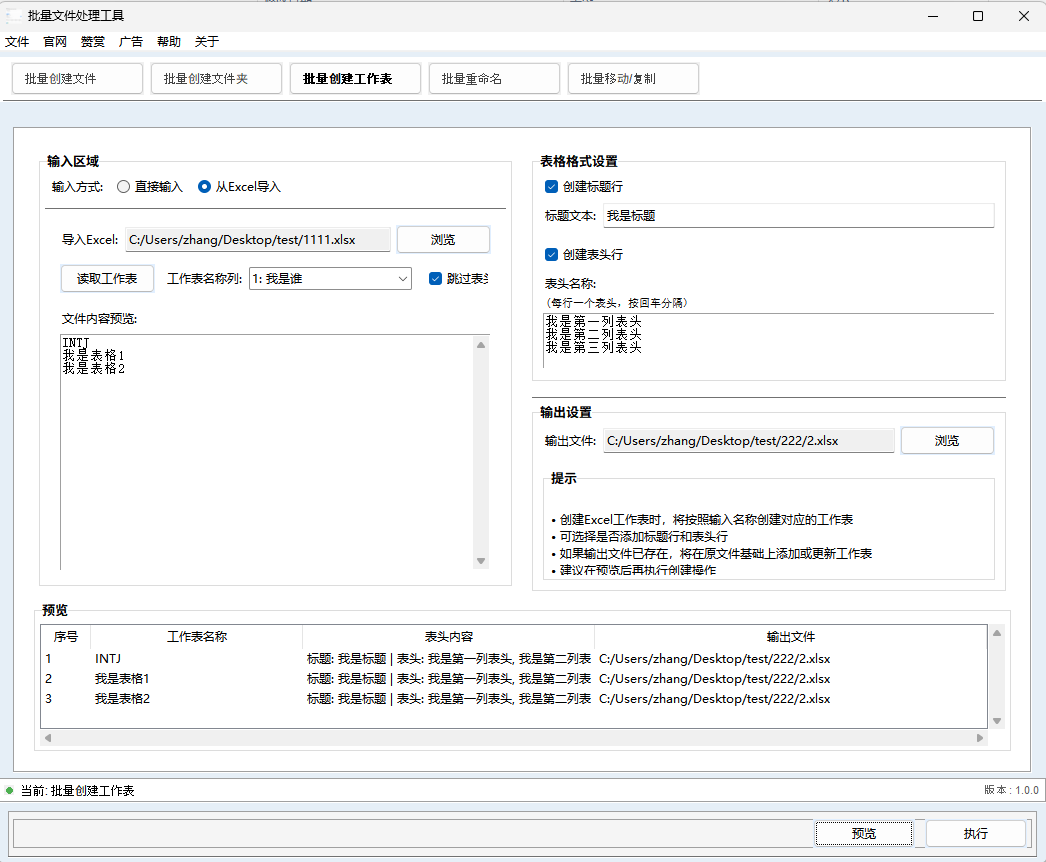
Task: Click the green status indicator at bottom left
Action: click(x=9, y=790)
